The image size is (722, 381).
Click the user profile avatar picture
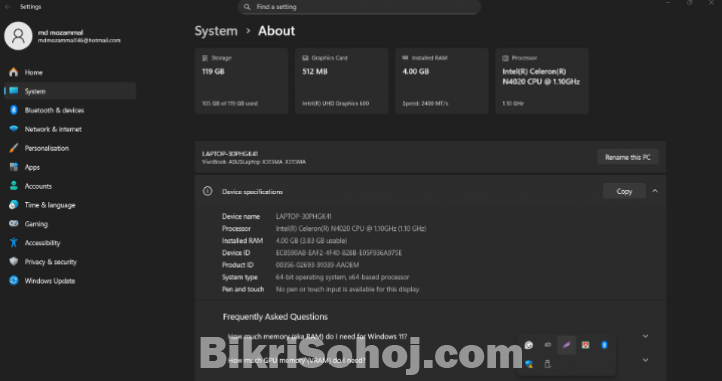click(x=18, y=36)
